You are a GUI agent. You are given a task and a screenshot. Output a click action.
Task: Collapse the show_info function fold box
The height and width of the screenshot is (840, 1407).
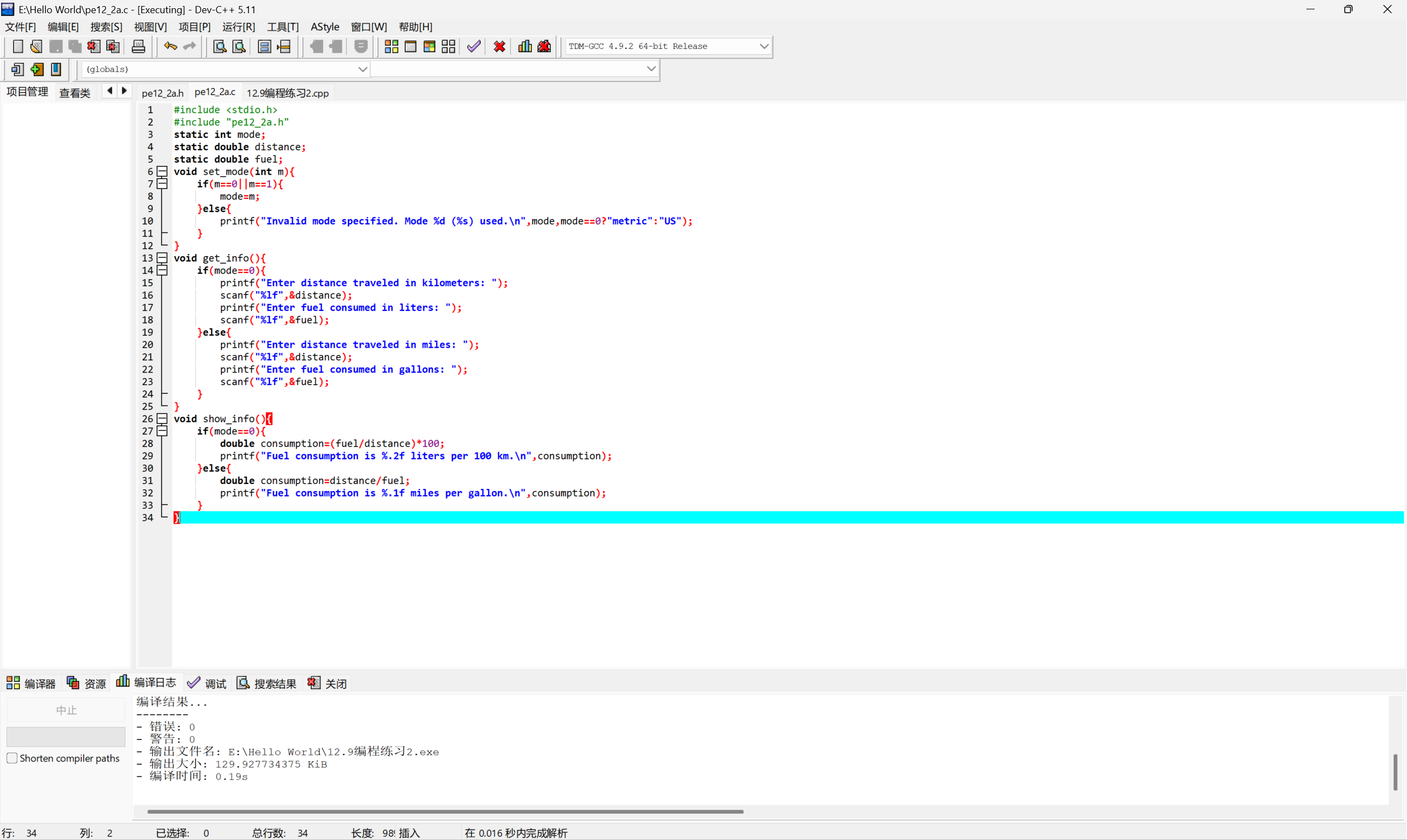pyautogui.click(x=163, y=419)
